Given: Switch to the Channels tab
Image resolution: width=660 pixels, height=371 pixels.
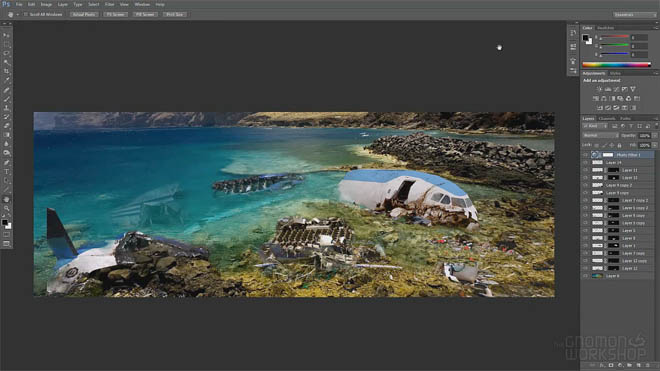Looking at the screenshot, I should [607, 119].
